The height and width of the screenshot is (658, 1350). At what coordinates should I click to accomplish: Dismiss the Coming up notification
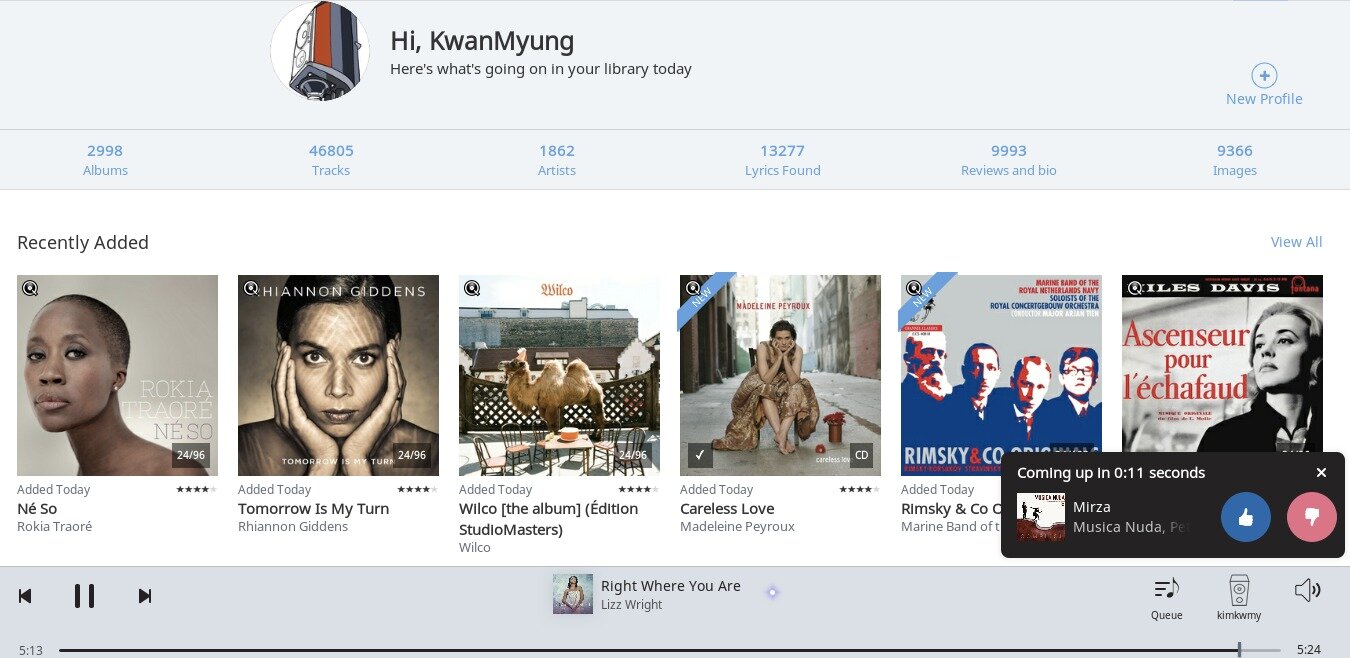(1321, 473)
